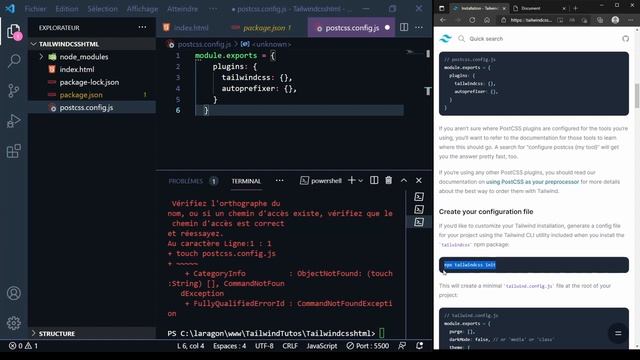
Task: Change end of line sequence CRLF
Action: (290, 346)
